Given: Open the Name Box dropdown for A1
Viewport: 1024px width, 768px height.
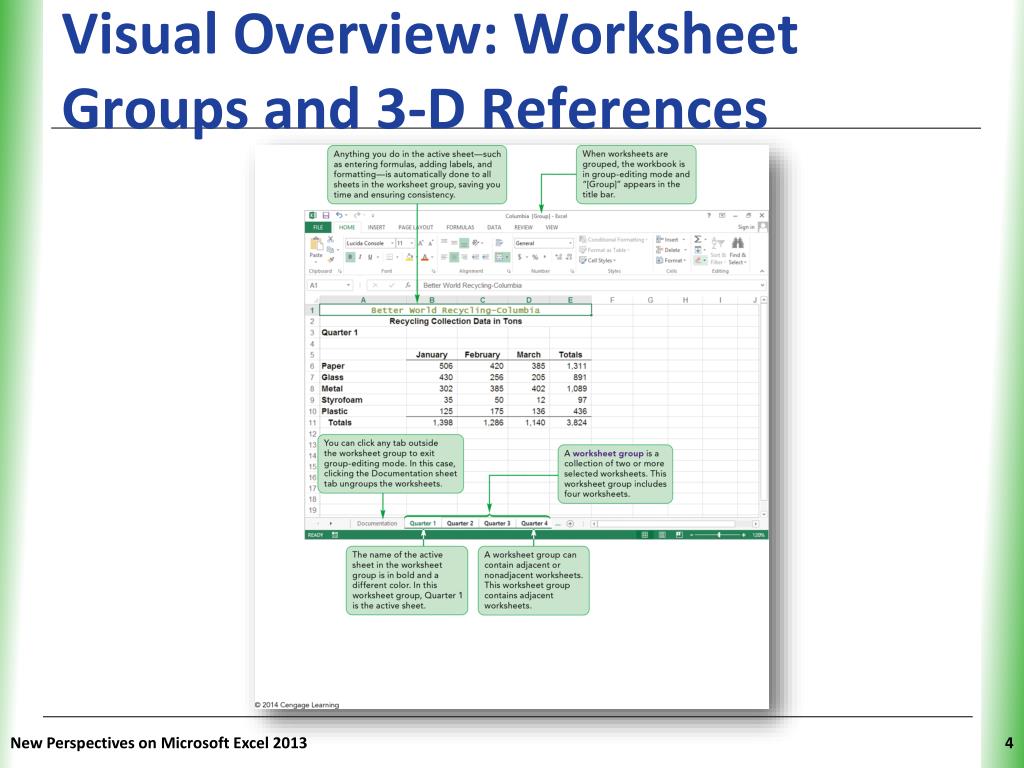Looking at the screenshot, I should tap(348, 285).
